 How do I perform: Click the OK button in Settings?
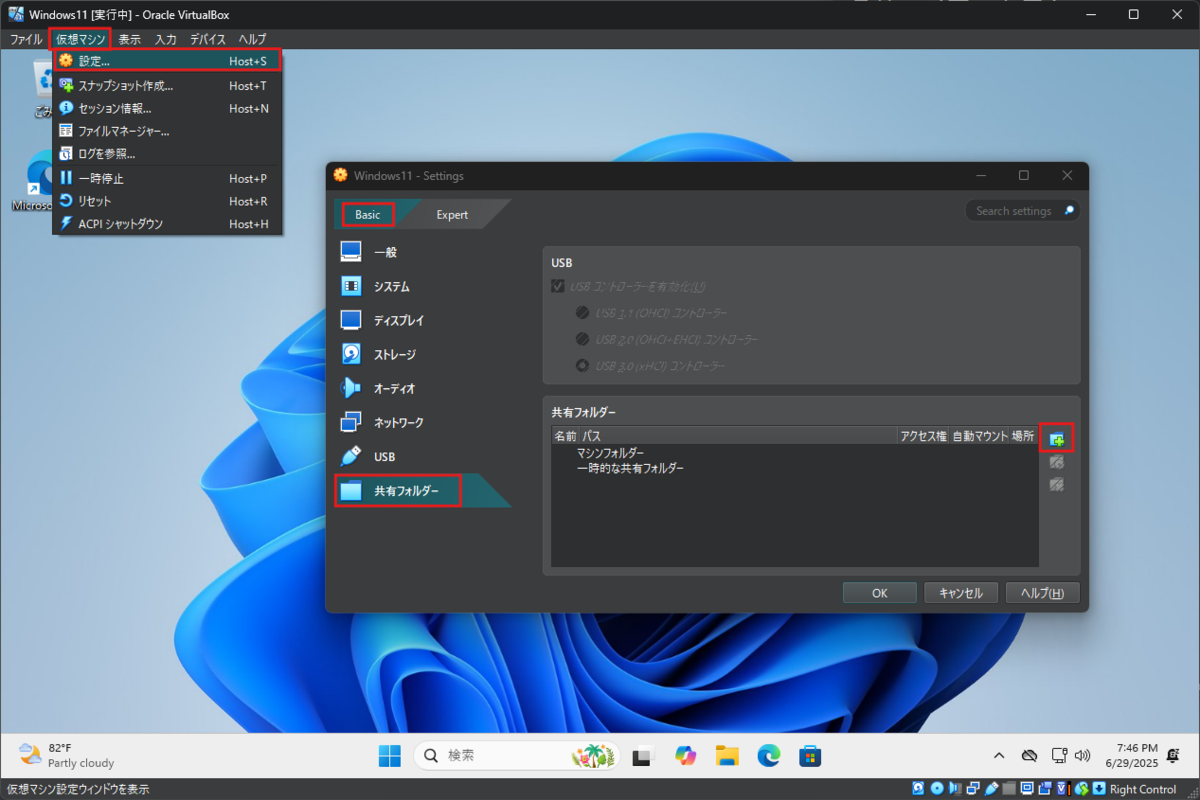click(x=880, y=593)
